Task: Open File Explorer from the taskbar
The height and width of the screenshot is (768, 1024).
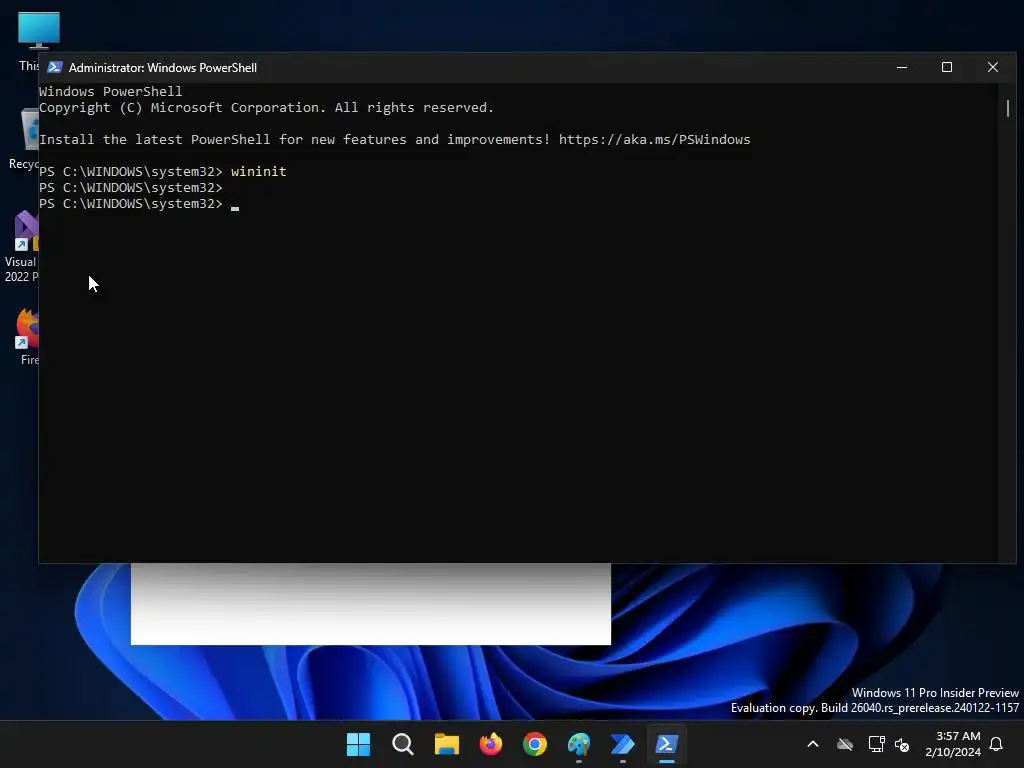Action: click(447, 744)
